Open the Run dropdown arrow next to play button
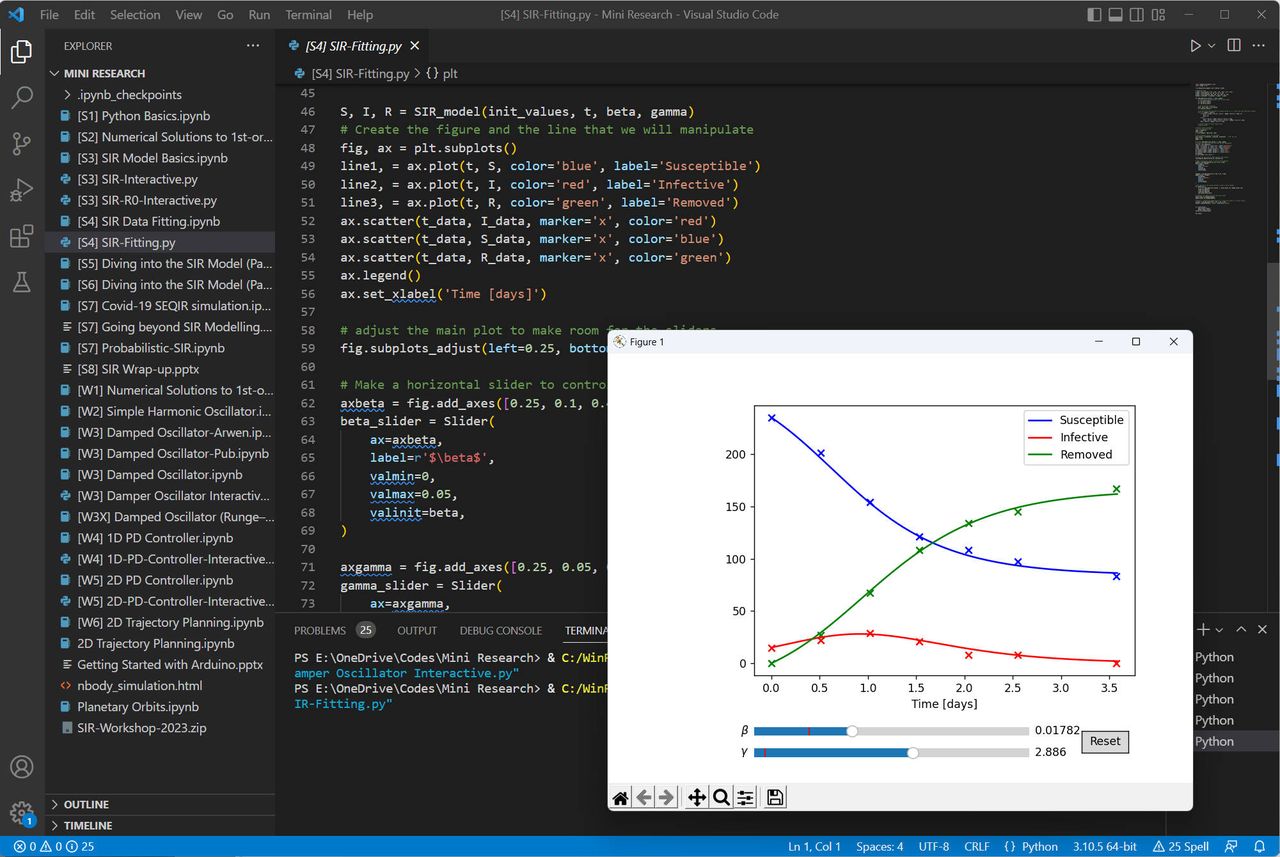The image size is (1280, 857). [1212, 46]
